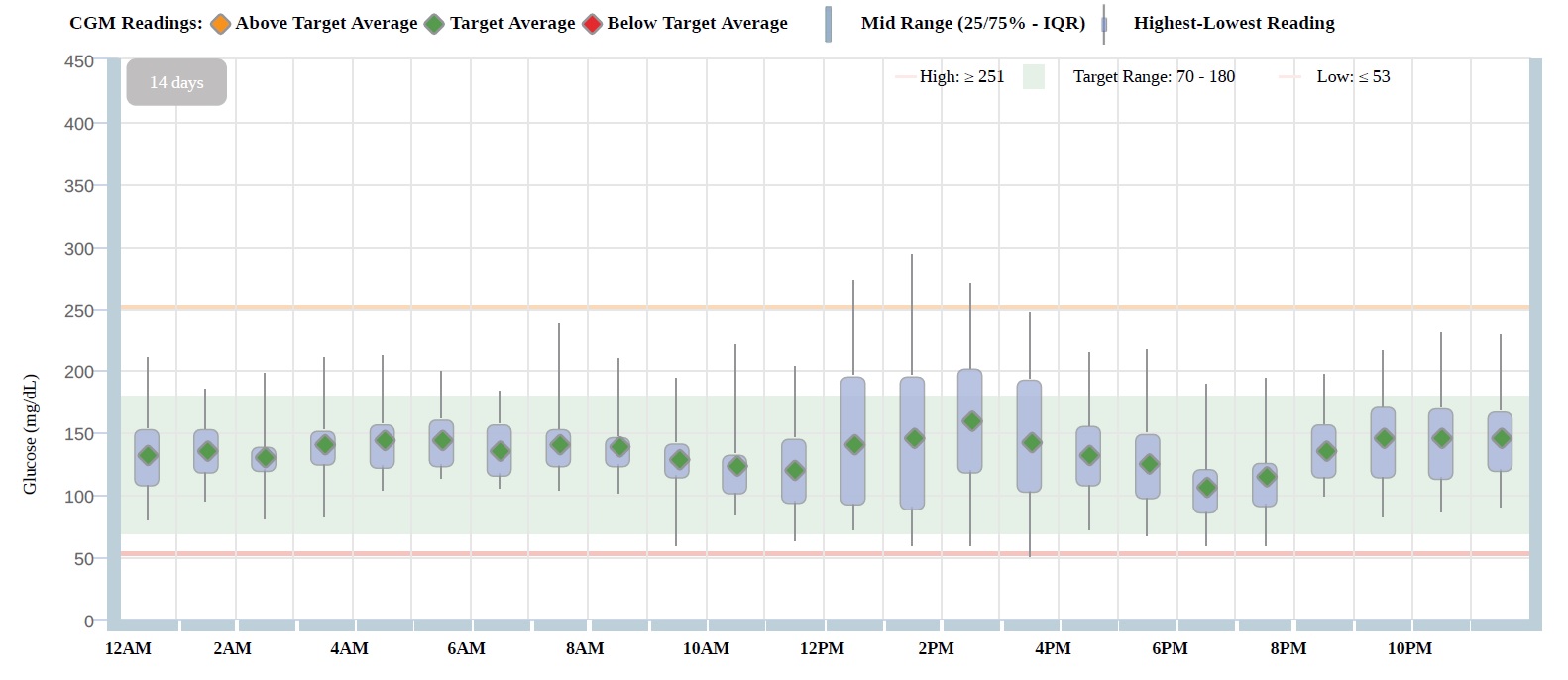
Task: Click the Mid Range IQR legend bar icon
Action: [x=829, y=24]
